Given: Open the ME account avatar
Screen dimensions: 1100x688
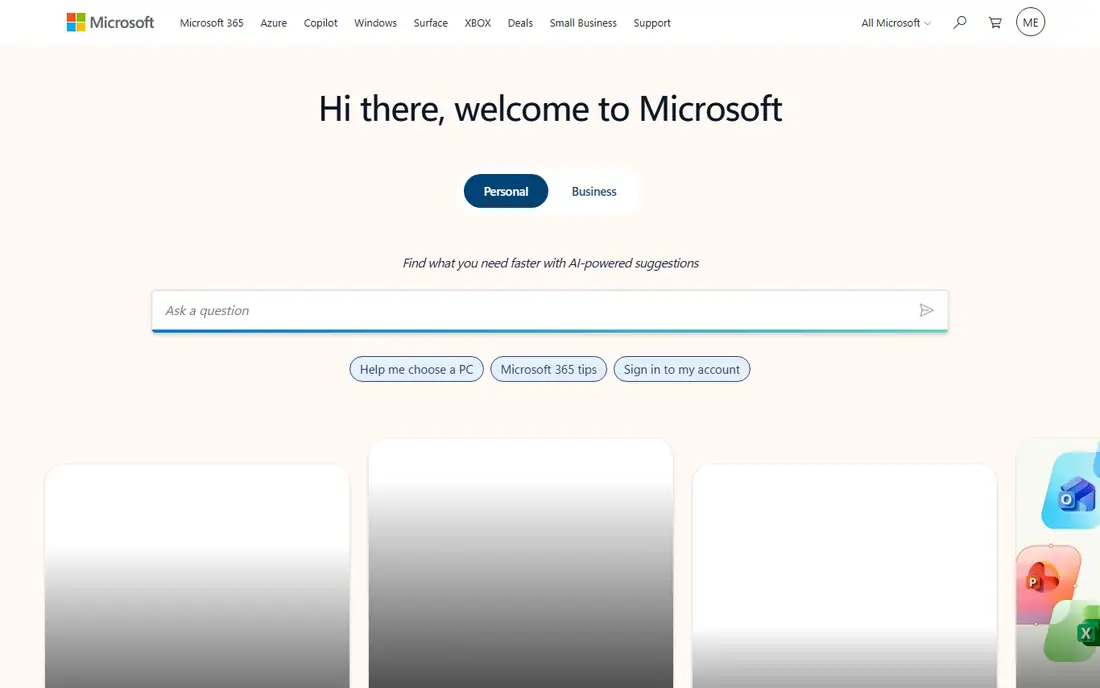Looking at the screenshot, I should point(1030,22).
